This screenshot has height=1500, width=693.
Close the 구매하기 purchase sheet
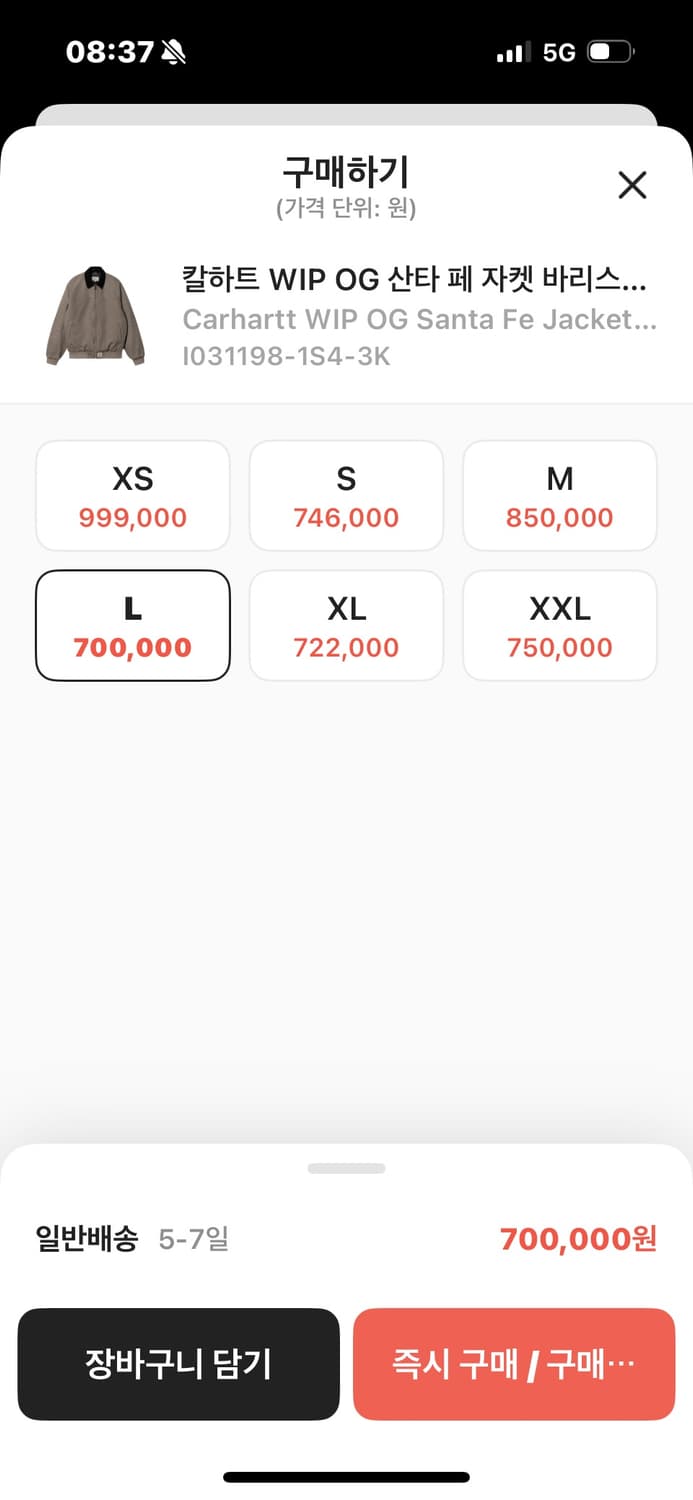point(632,185)
